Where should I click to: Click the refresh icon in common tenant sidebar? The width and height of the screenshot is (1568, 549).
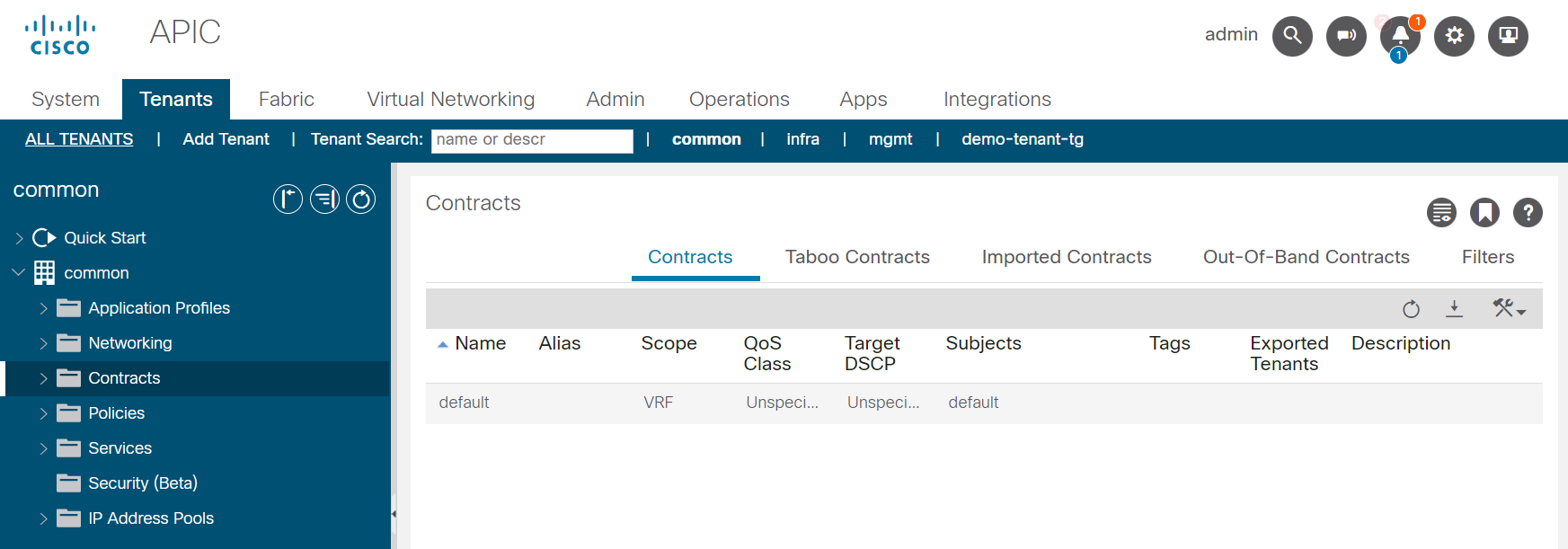[361, 199]
